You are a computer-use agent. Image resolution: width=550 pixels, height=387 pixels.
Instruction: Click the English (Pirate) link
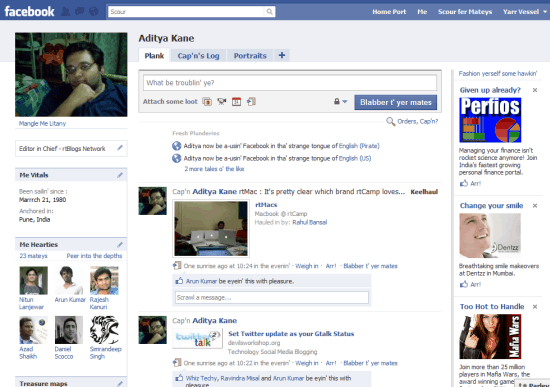coord(359,146)
